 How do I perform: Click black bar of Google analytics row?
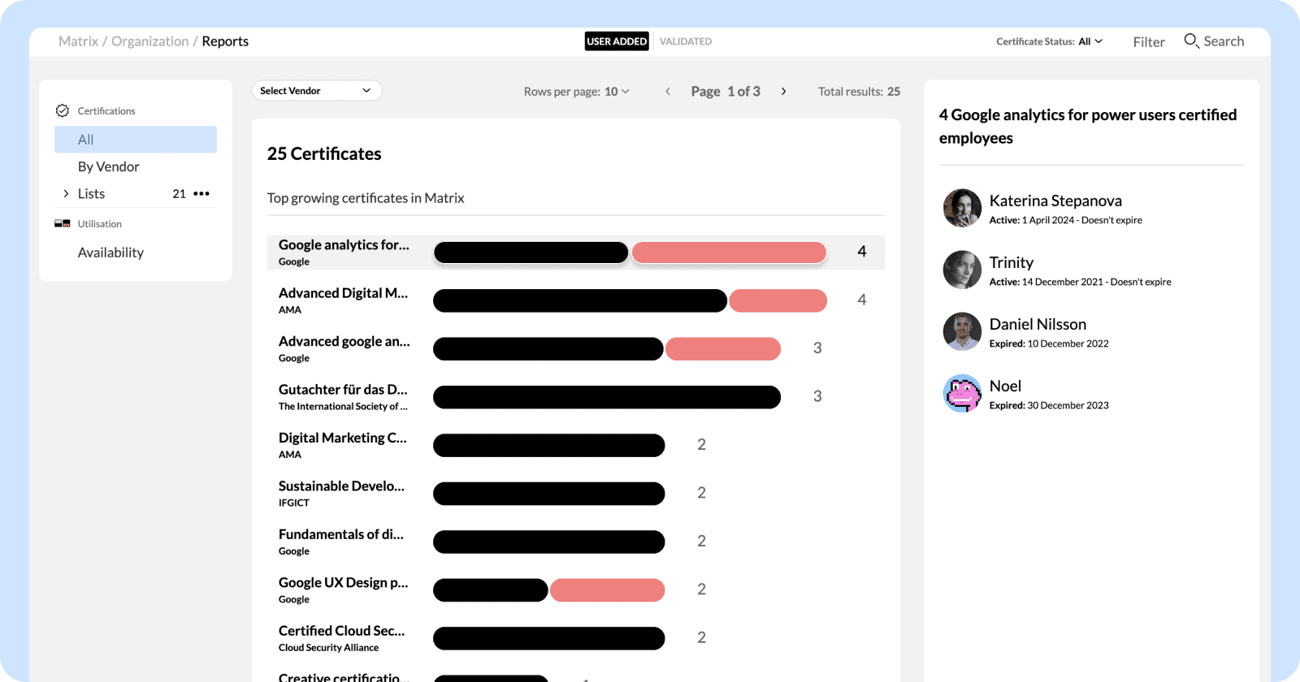coord(531,252)
